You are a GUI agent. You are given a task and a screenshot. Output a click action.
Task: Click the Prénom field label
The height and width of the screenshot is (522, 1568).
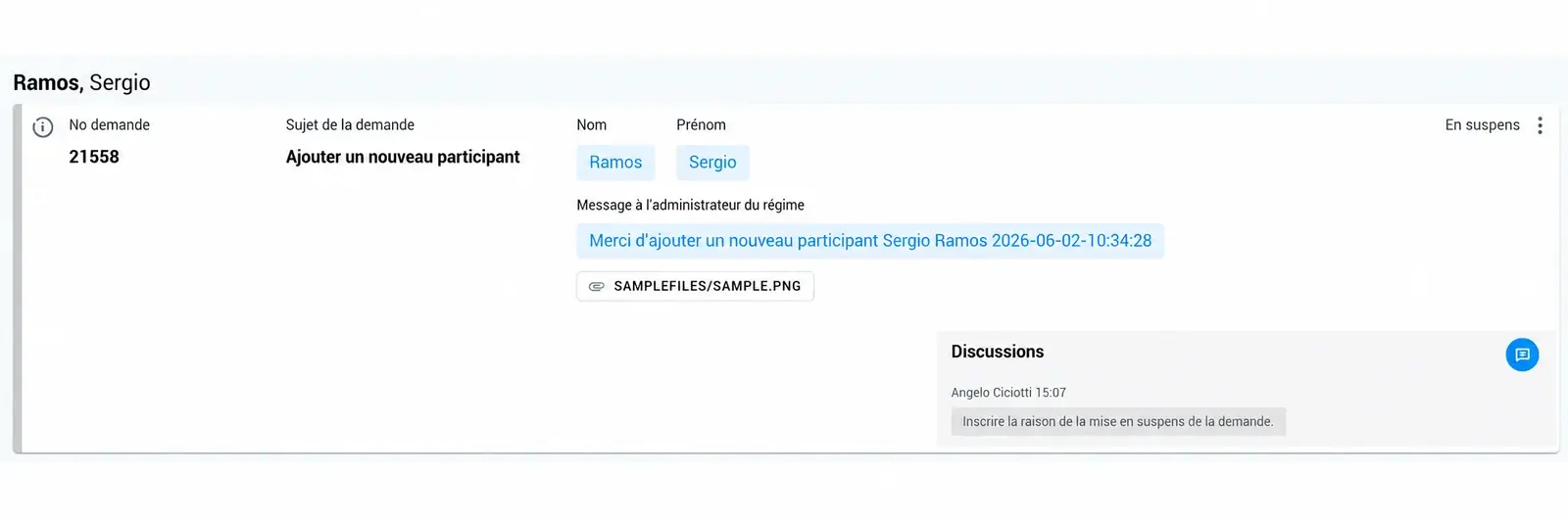[x=701, y=125]
